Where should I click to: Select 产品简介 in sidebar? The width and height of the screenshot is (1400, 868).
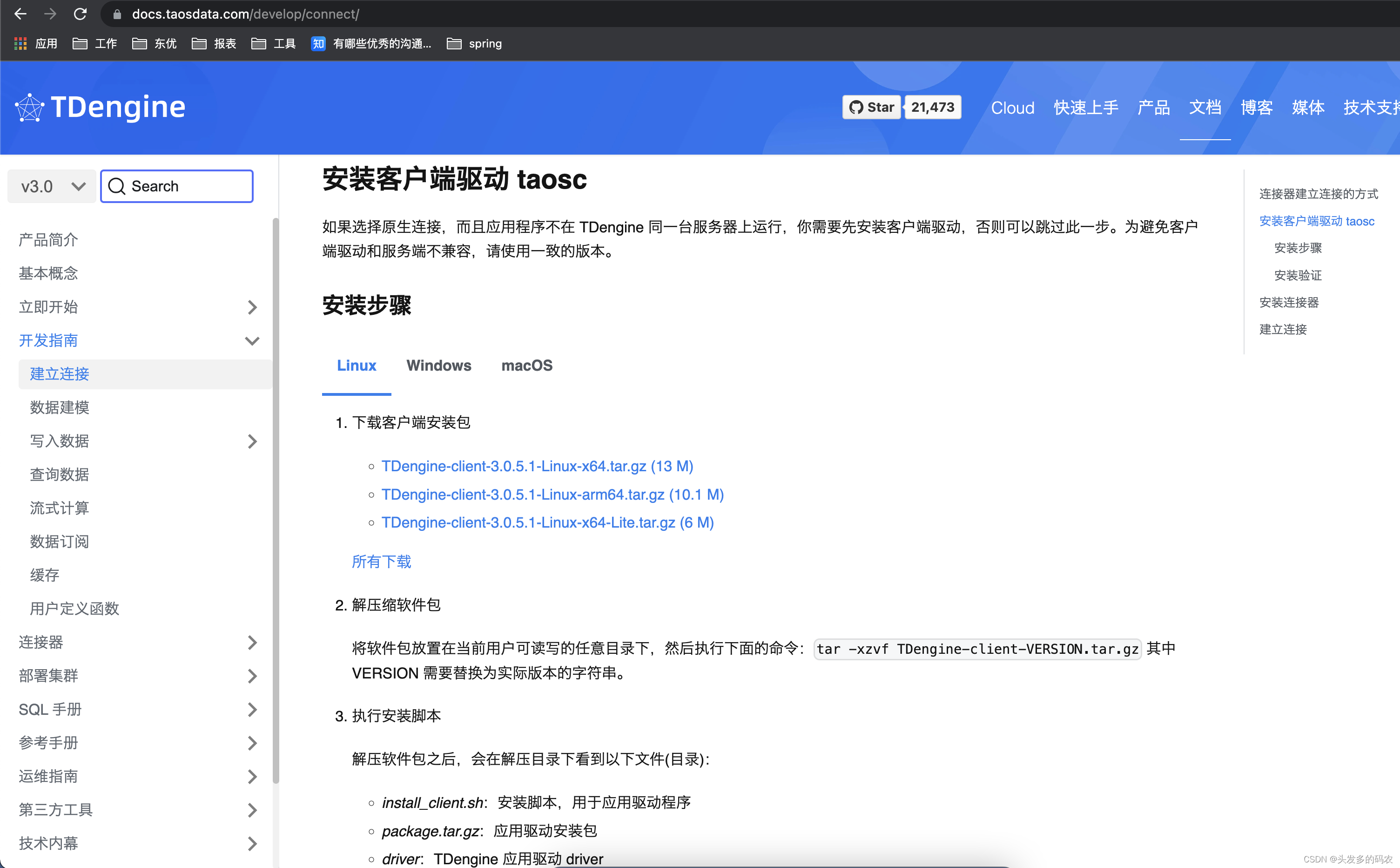click(x=48, y=240)
